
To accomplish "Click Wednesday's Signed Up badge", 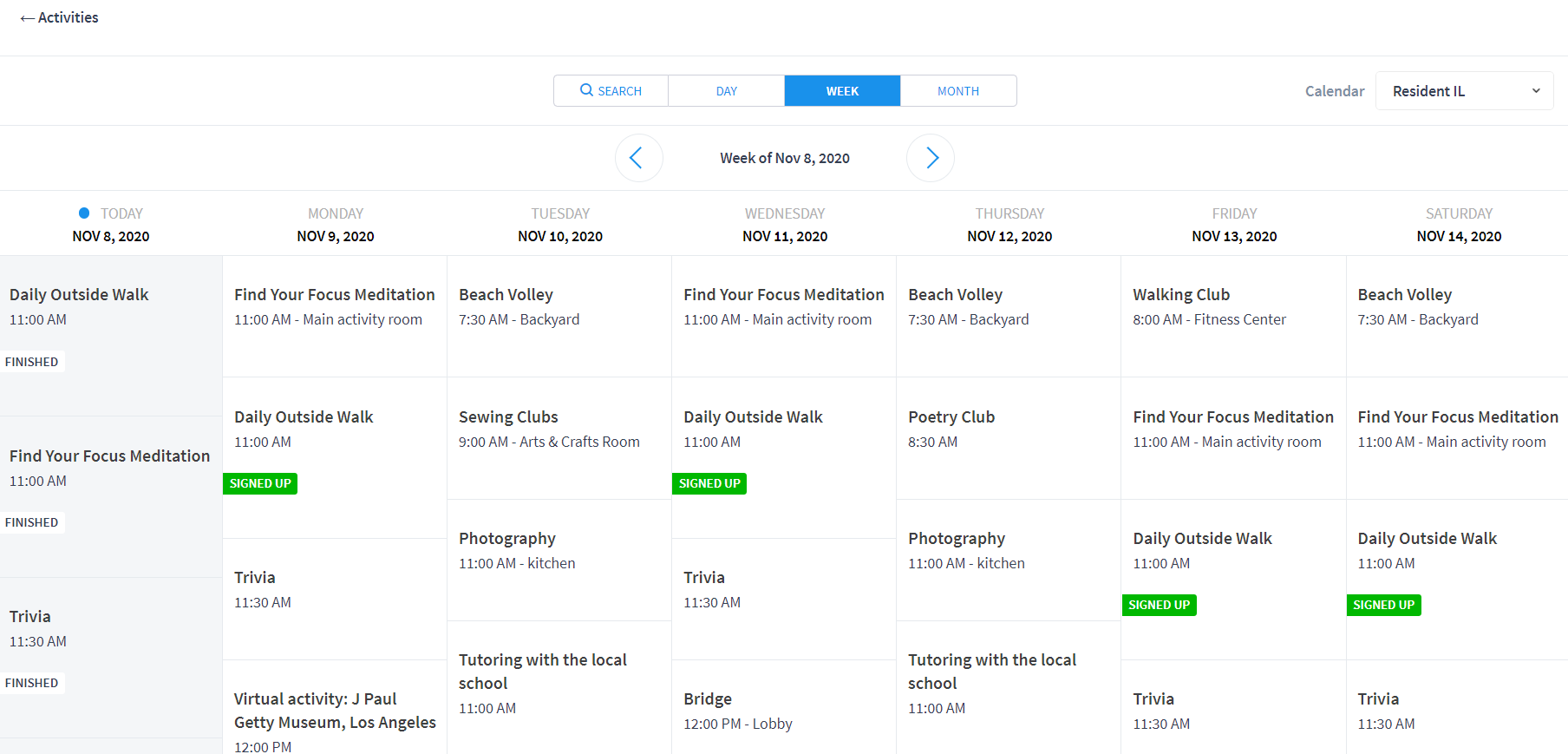I will pyautogui.click(x=709, y=483).
